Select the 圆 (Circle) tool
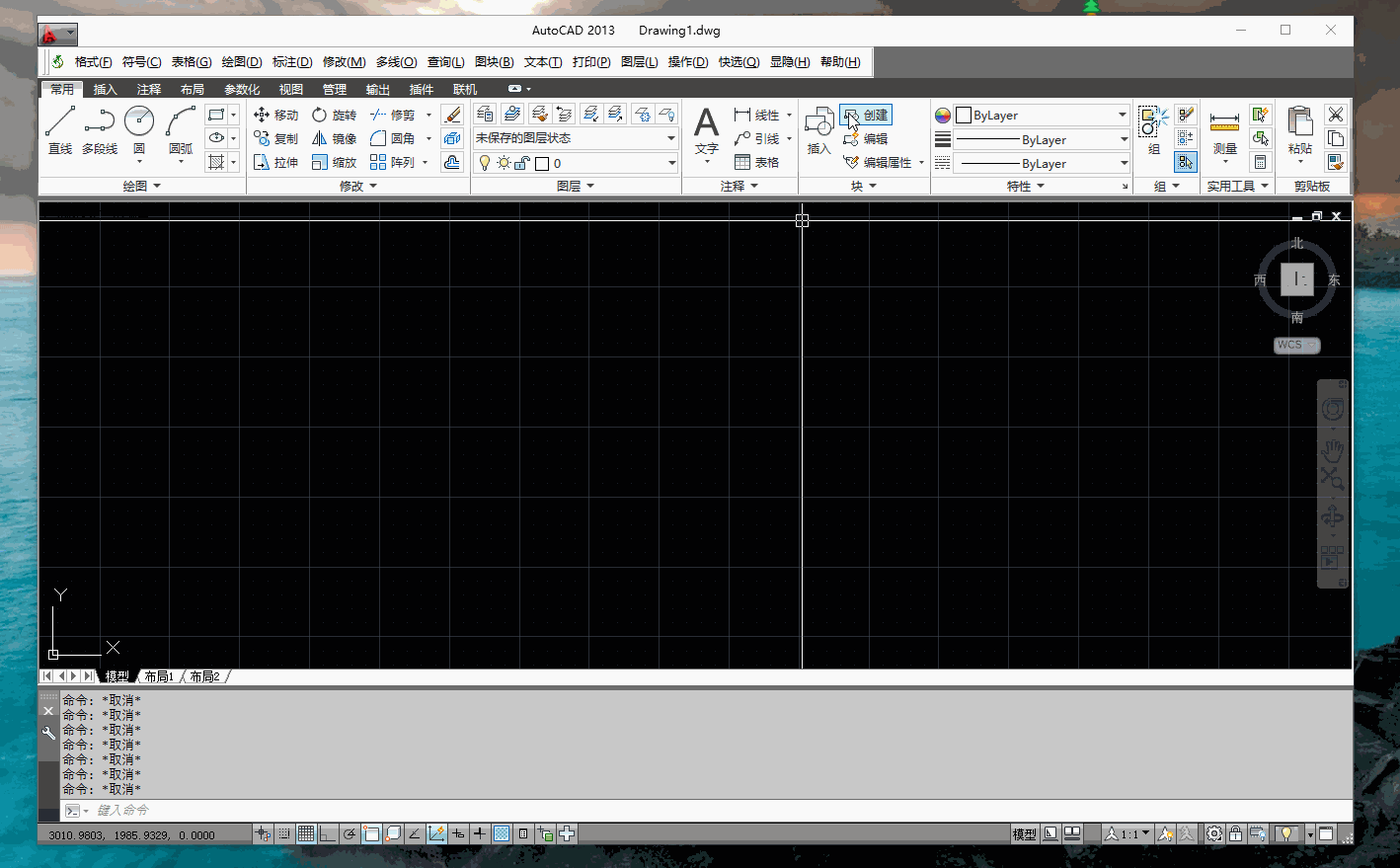The height and width of the screenshot is (868, 1400). click(x=139, y=129)
